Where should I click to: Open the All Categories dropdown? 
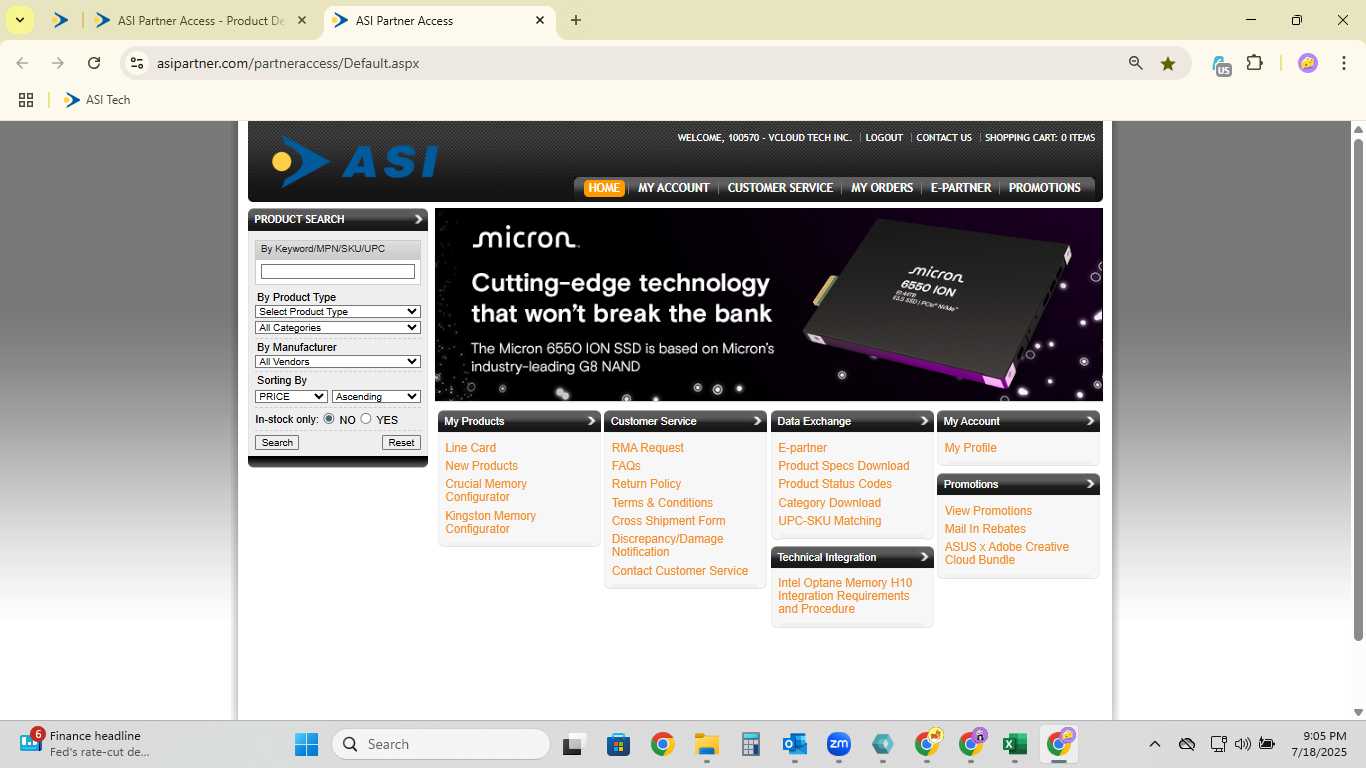click(x=338, y=328)
